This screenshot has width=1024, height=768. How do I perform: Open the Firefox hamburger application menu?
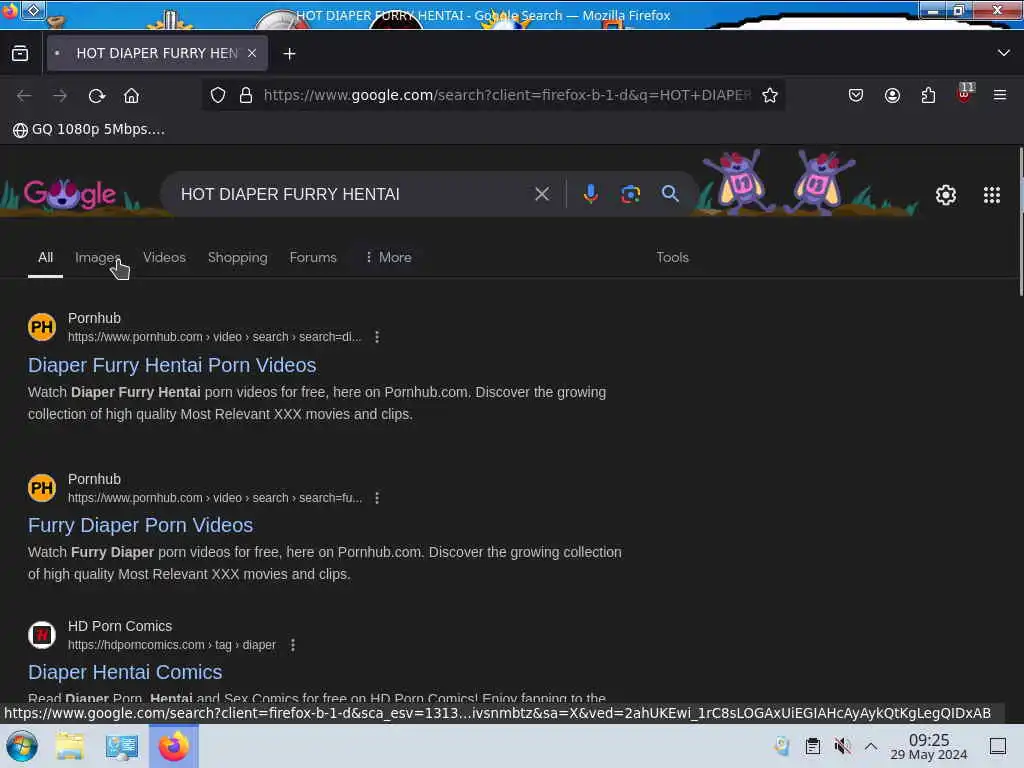(x=999, y=95)
